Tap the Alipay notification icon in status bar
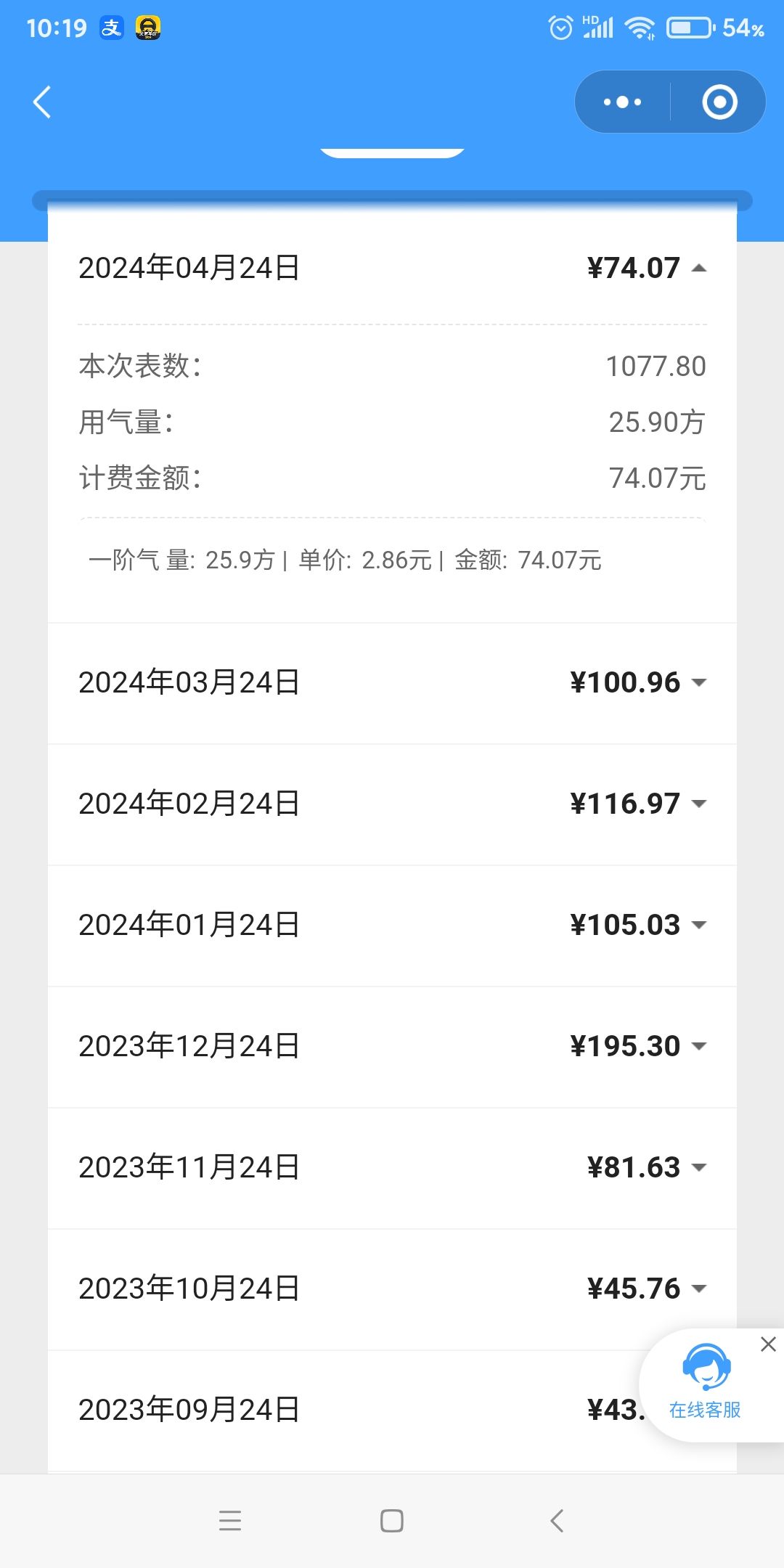 [112, 28]
